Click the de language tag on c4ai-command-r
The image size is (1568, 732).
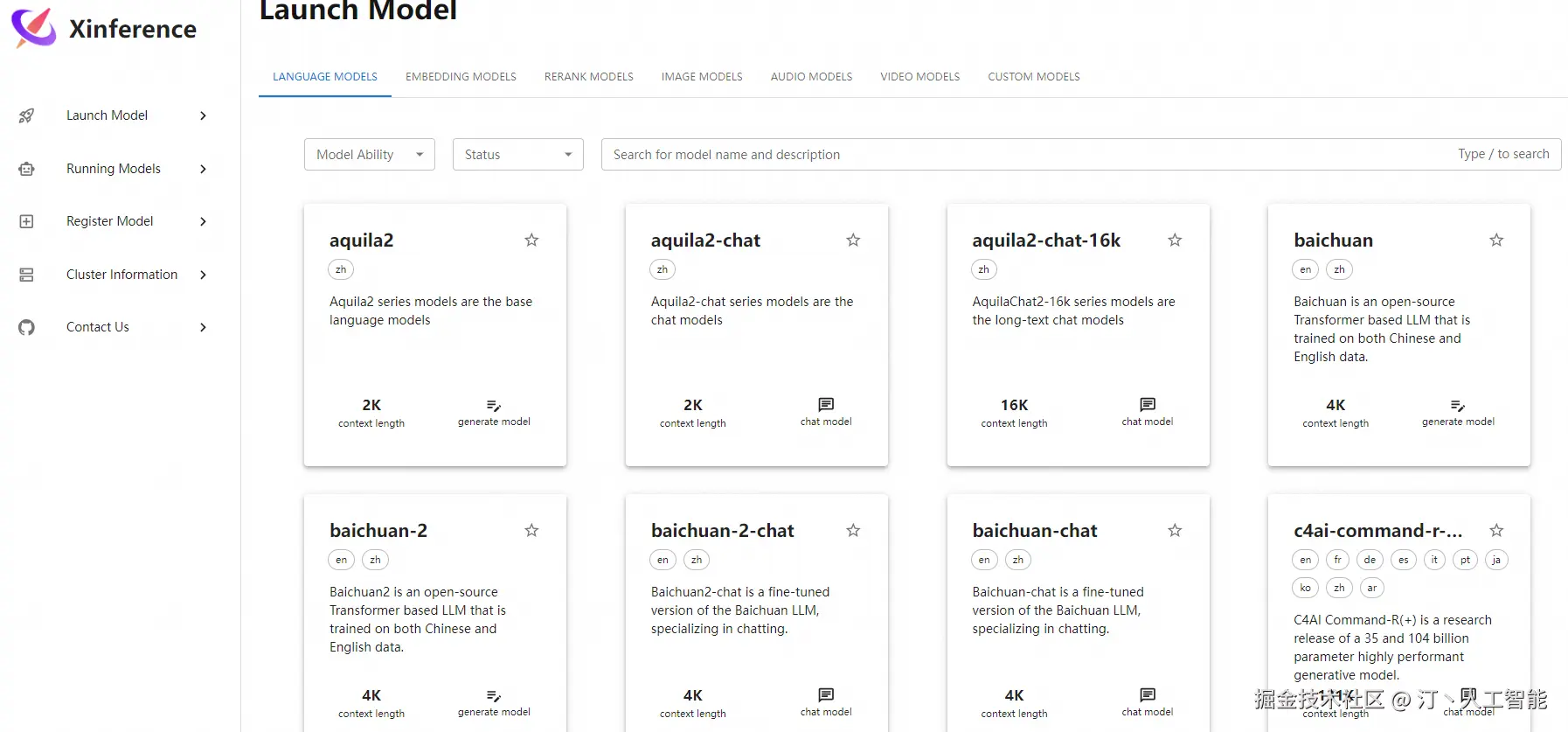(x=1370, y=560)
